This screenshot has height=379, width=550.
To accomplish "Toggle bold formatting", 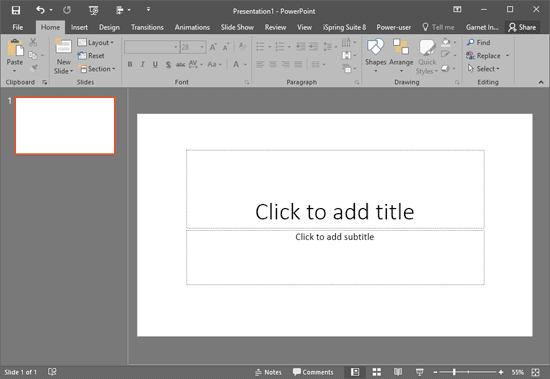I will point(130,64).
